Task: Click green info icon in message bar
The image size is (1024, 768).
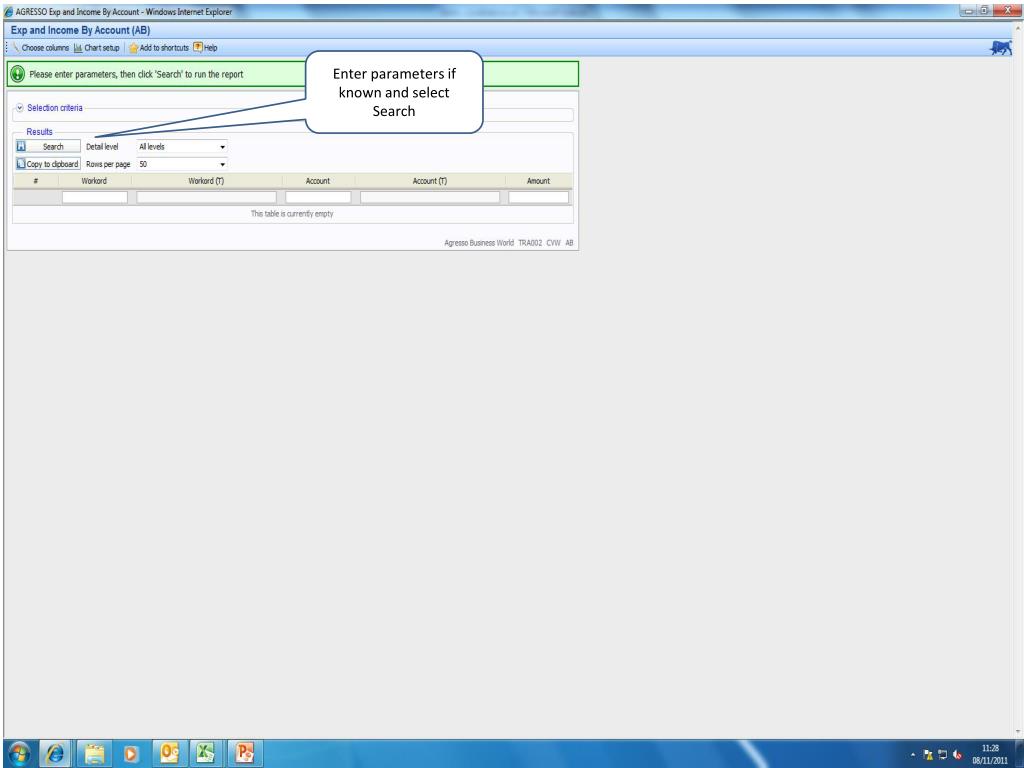Action: coord(18,74)
